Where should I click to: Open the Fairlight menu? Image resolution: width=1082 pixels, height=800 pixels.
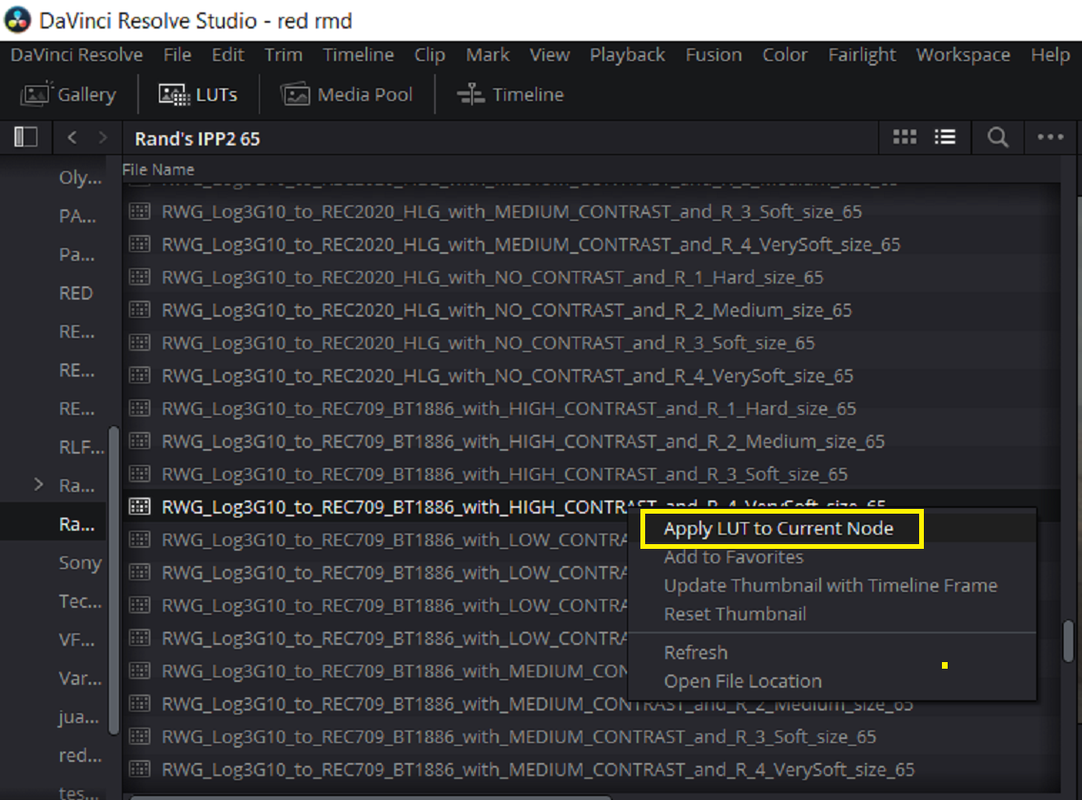(x=862, y=55)
